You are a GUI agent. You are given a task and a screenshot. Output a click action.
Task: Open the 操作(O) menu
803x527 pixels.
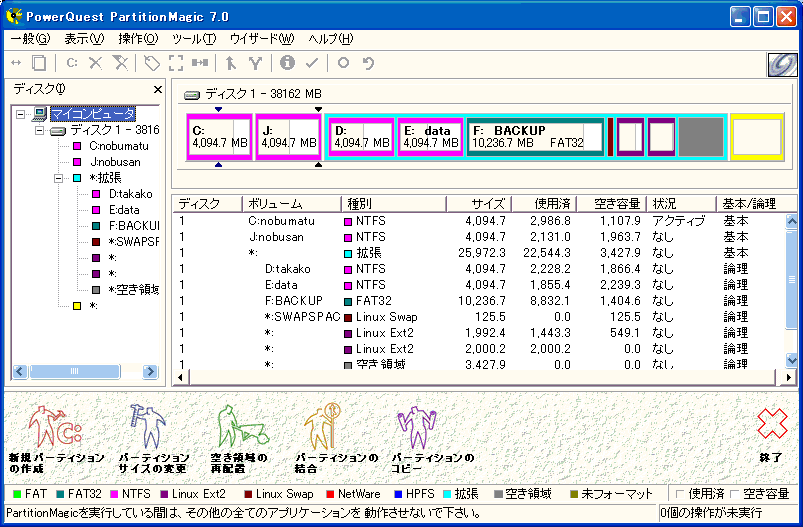[x=137, y=39]
